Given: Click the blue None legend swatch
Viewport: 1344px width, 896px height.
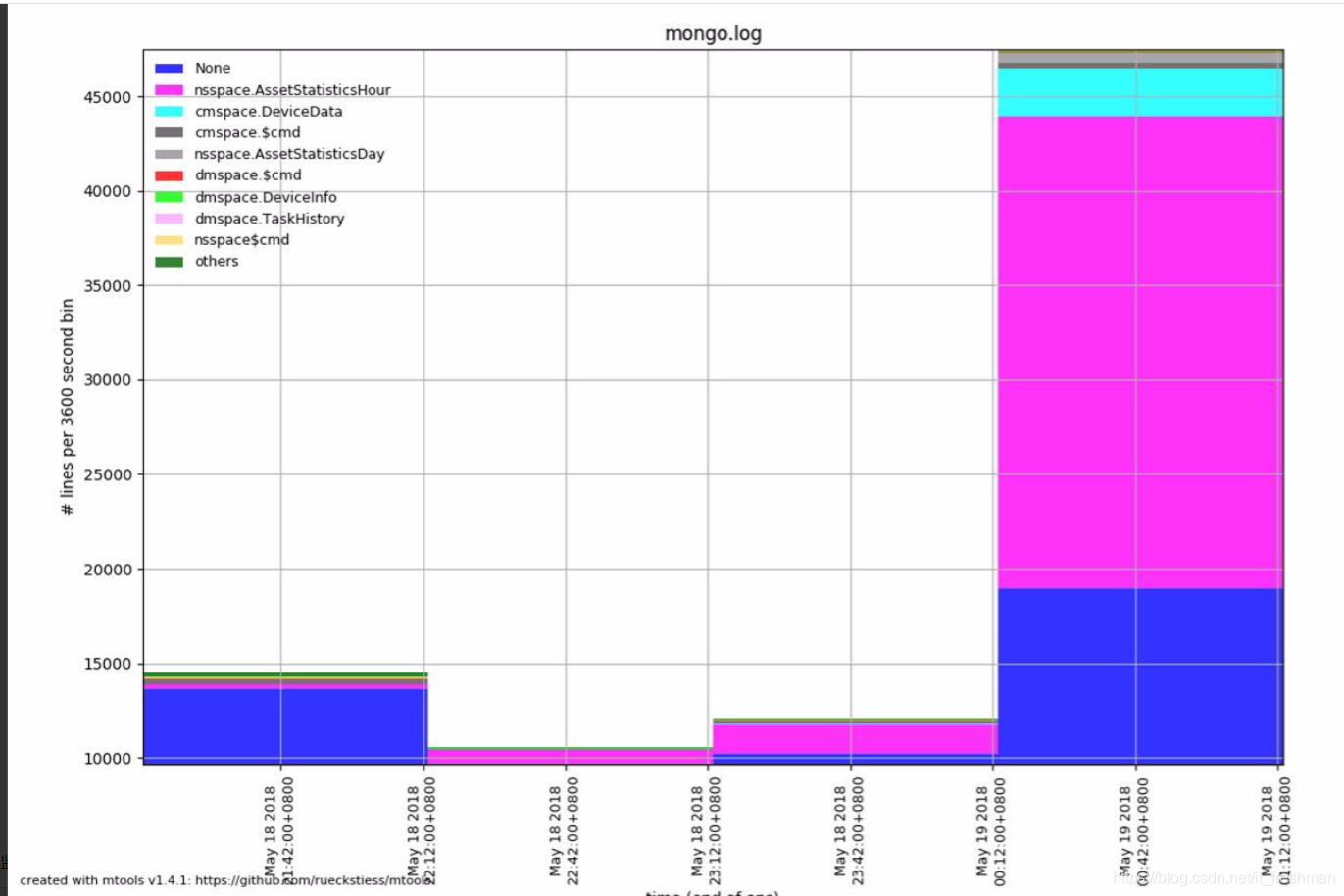Looking at the screenshot, I should tap(169, 69).
